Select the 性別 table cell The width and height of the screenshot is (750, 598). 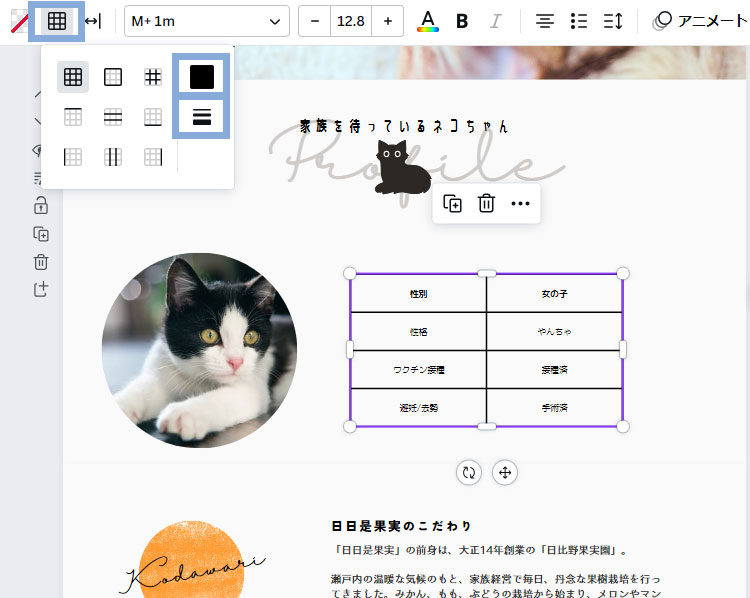(418, 293)
